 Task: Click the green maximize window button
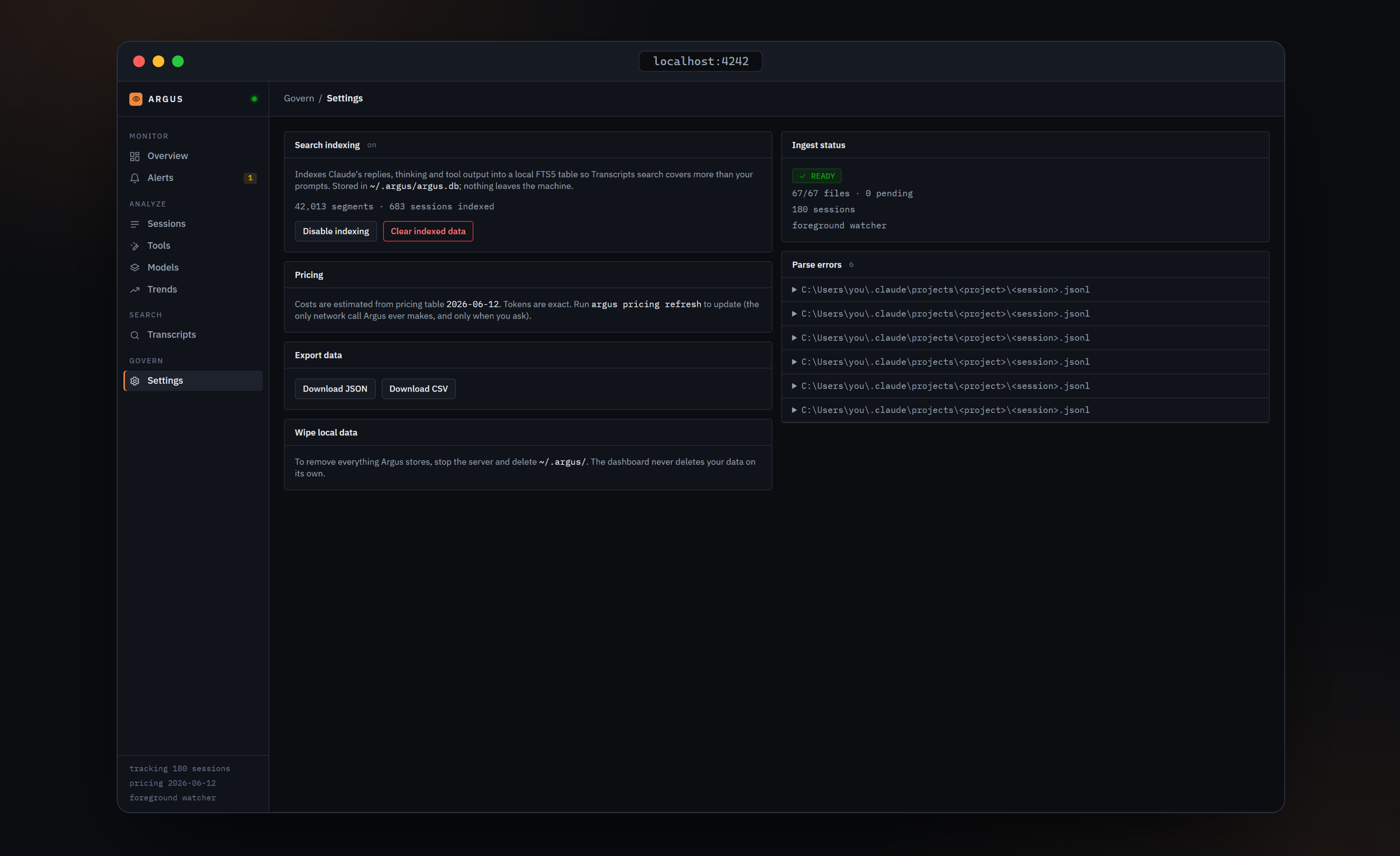(178, 61)
